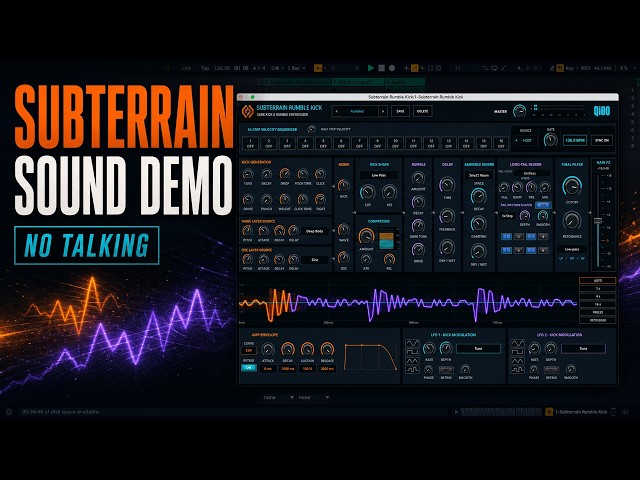
Task: Click the DELETE preset button
Action: pyautogui.click(x=422, y=111)
